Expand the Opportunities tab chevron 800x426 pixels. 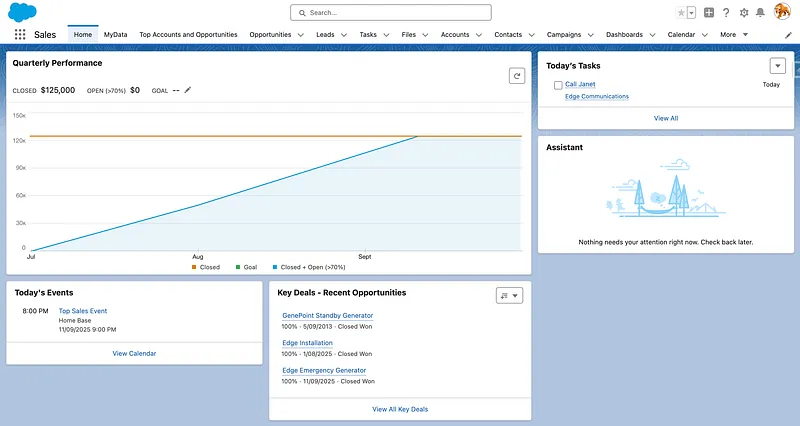pos(301,35)
